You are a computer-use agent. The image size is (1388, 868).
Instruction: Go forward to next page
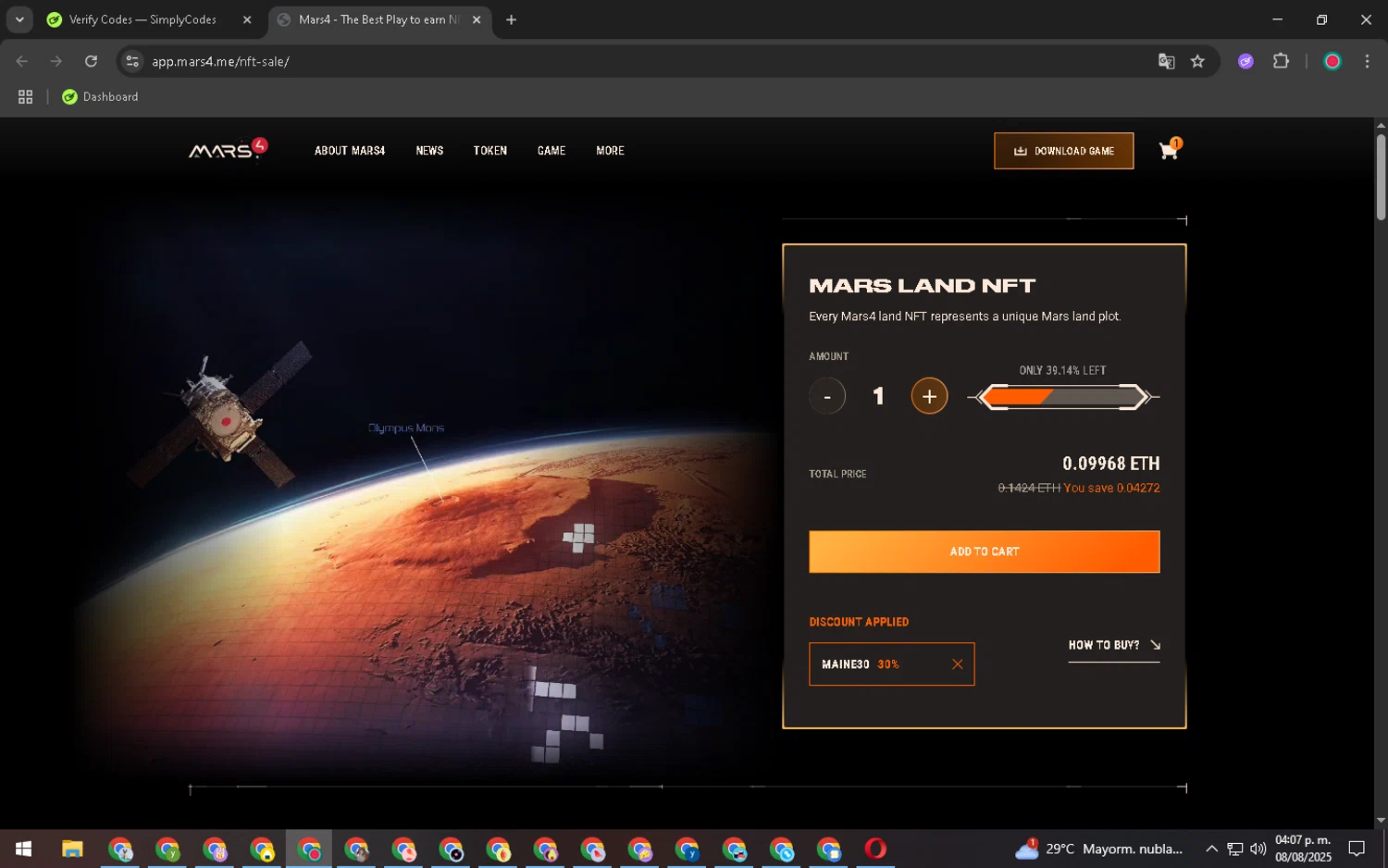56,61
